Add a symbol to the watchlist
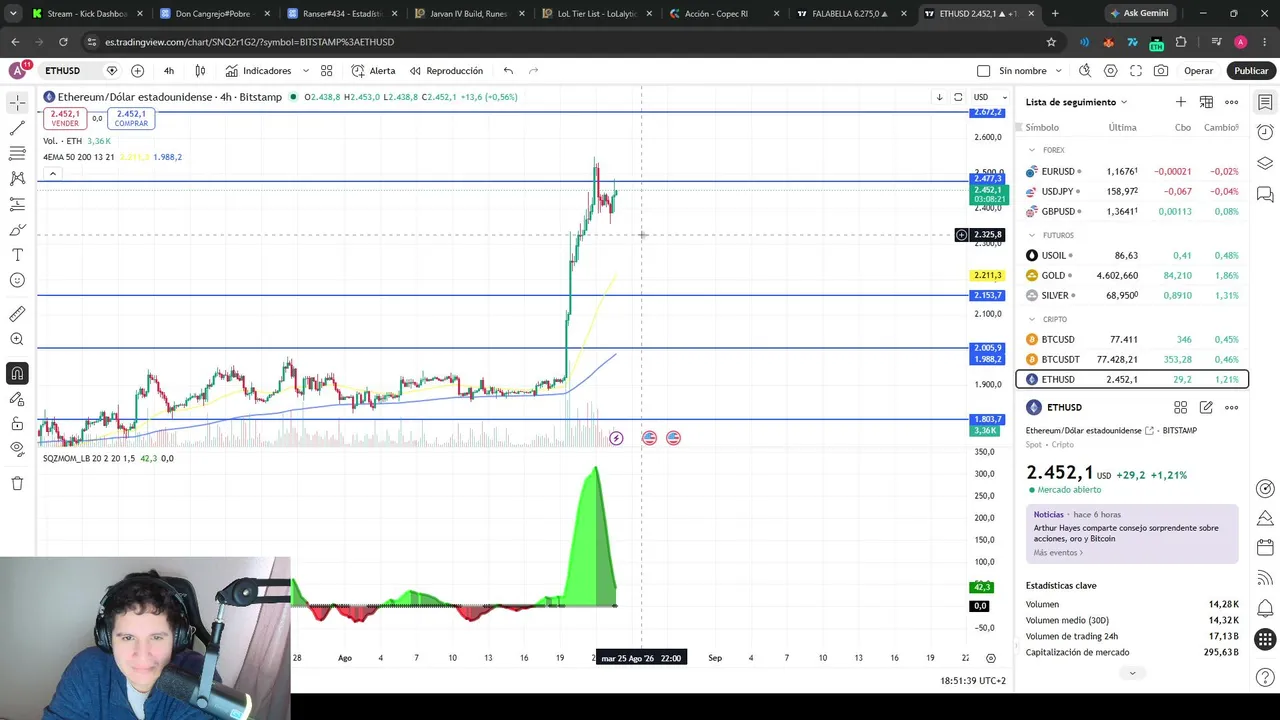This screenshot has width=1280, height=720. 1181,102
